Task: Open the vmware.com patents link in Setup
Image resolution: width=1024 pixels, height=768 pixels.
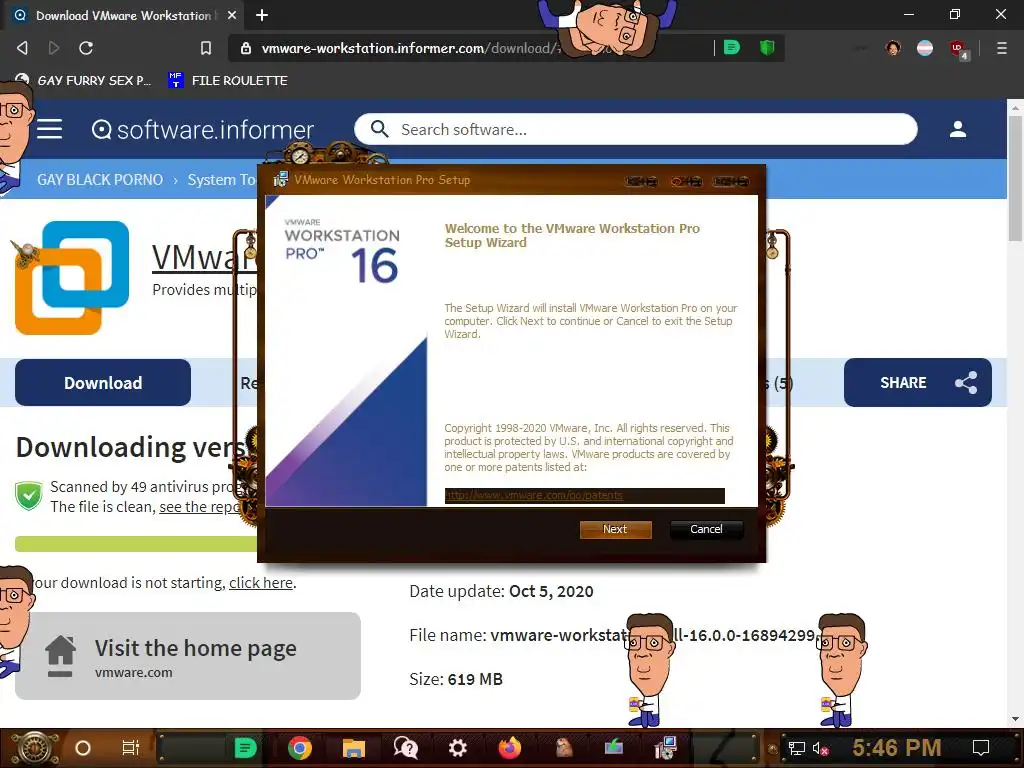Action: tap(534, 496)
